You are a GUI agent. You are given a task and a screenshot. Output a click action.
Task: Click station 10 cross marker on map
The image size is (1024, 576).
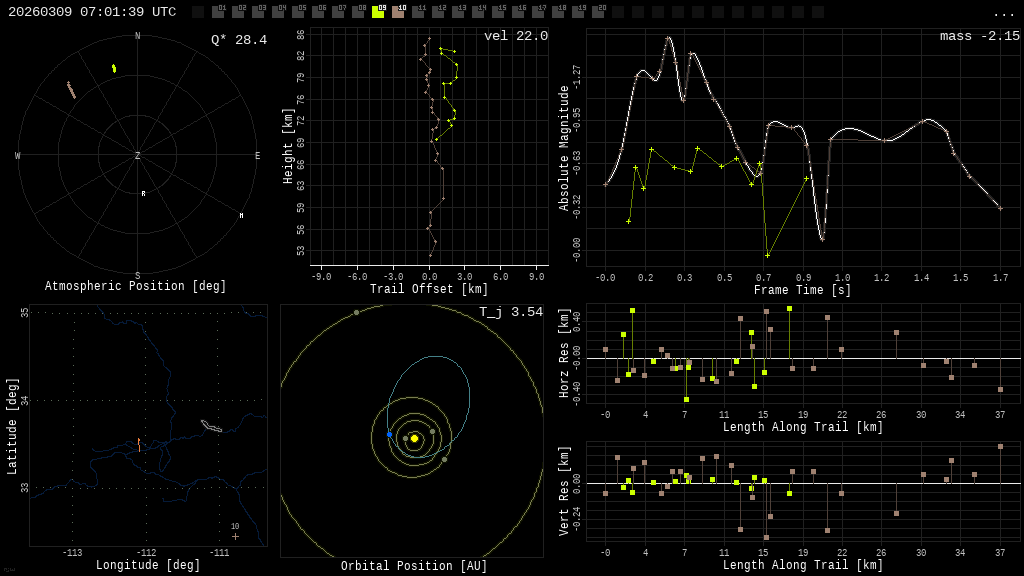[236, 536]
